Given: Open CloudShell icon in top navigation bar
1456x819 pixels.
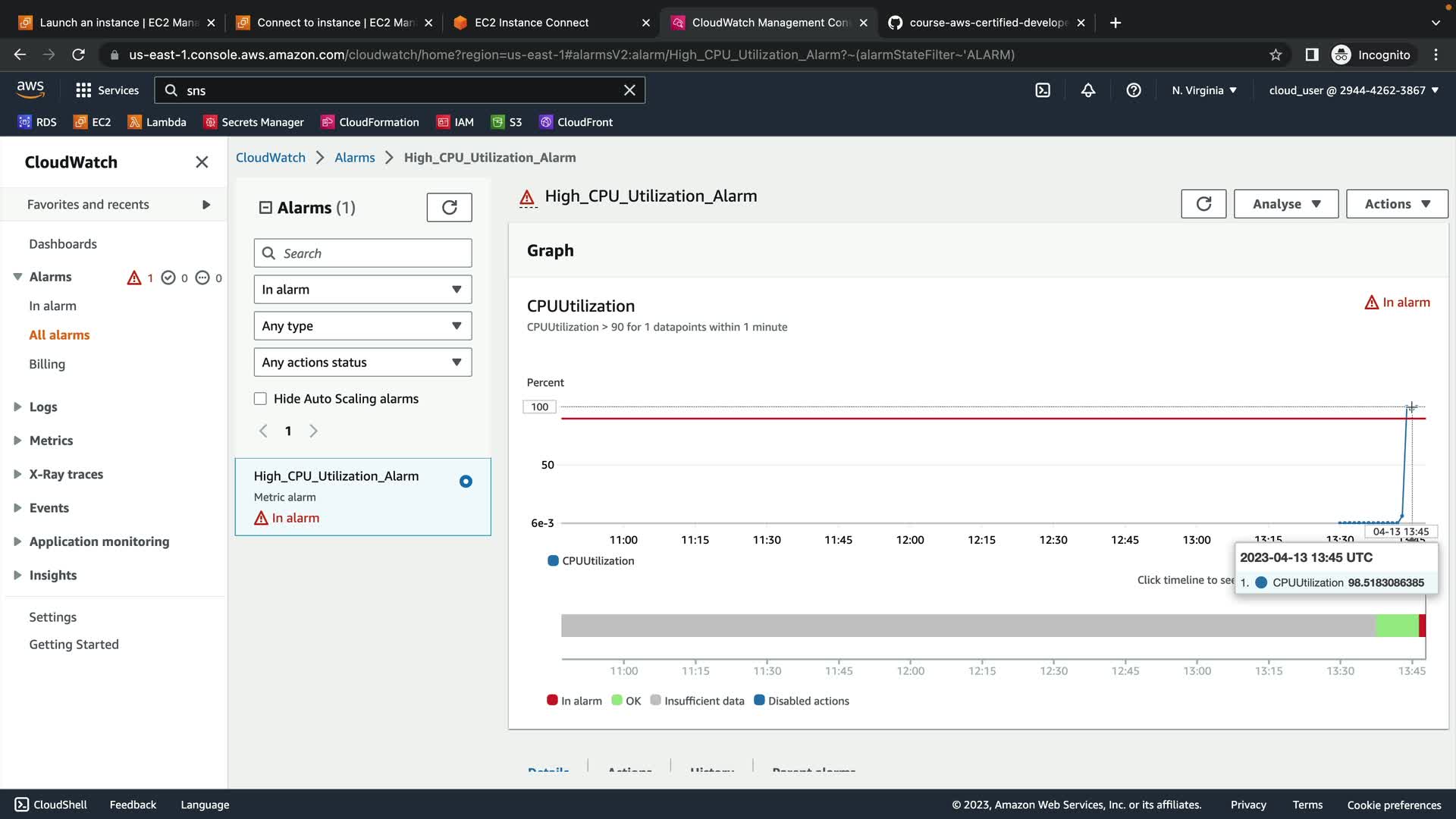Looking at the screenshot, I should click(x=1043, y=90).
